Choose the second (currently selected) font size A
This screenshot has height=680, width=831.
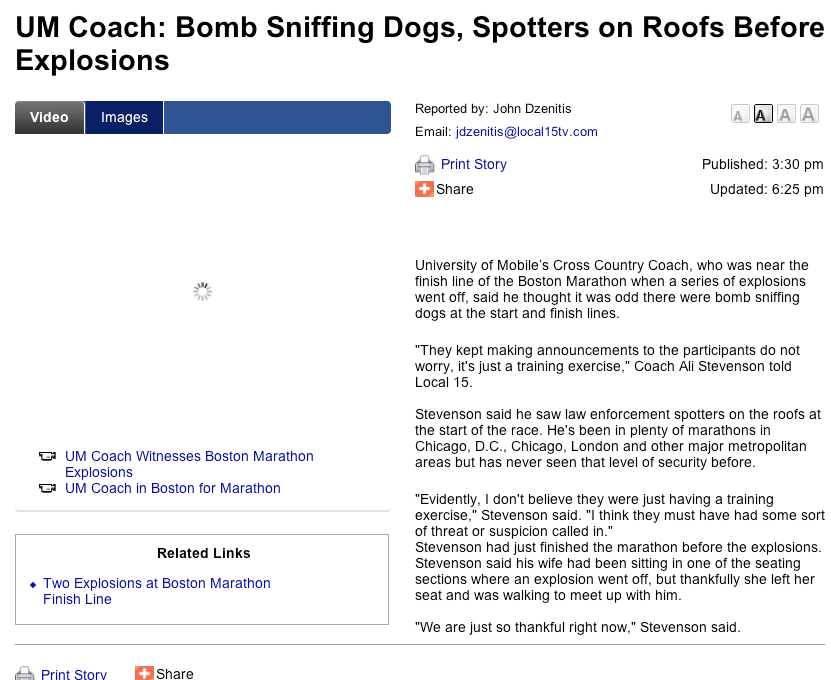click(x=762, y=114)
